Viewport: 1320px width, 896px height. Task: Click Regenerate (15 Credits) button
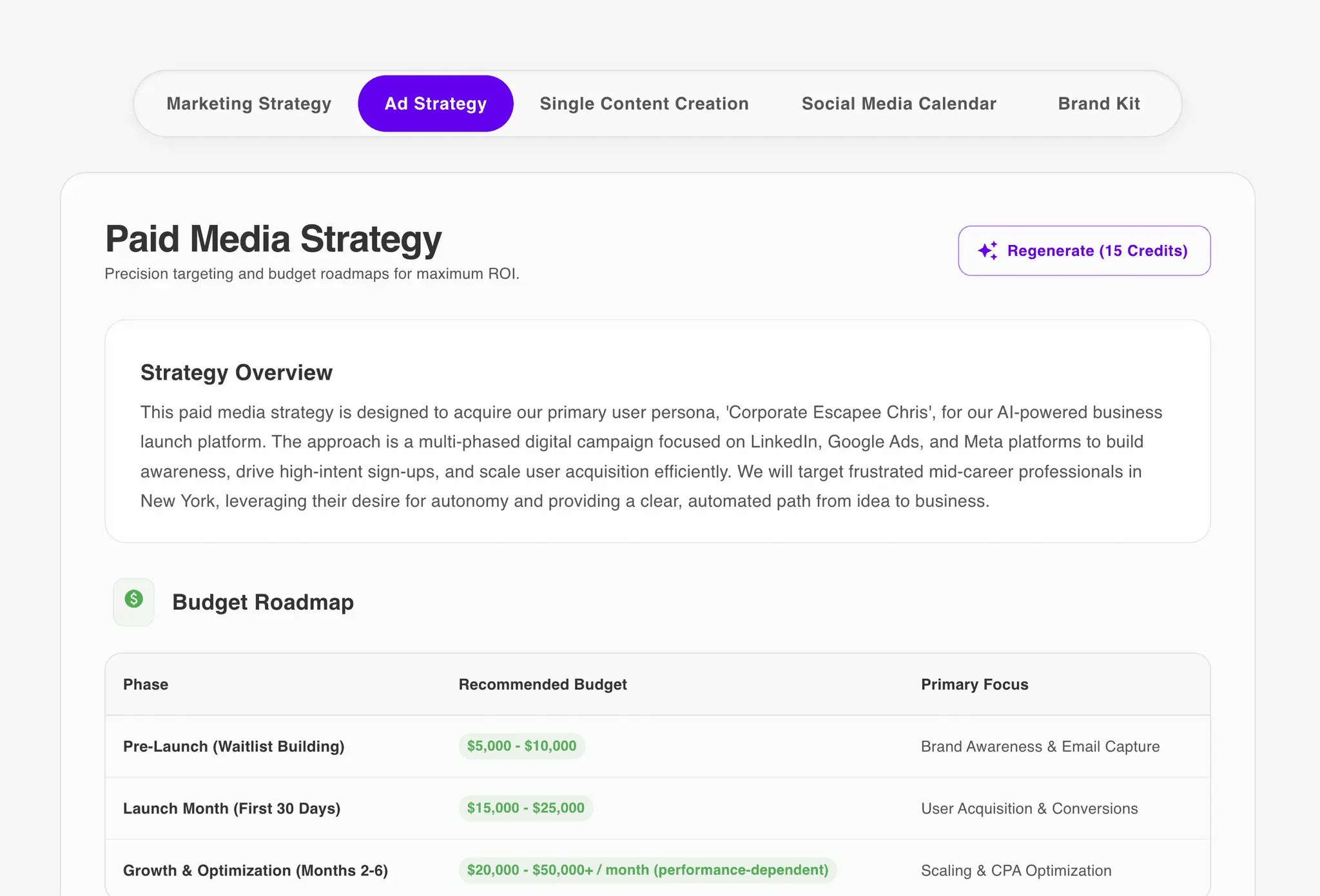tap(1084, 251)
